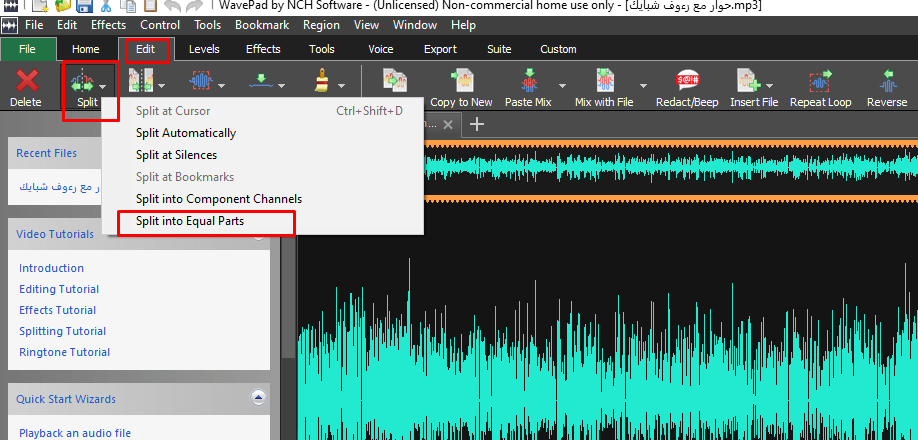Choose Split at Silences
Screen dimensions: 918x440
(262, 155)
